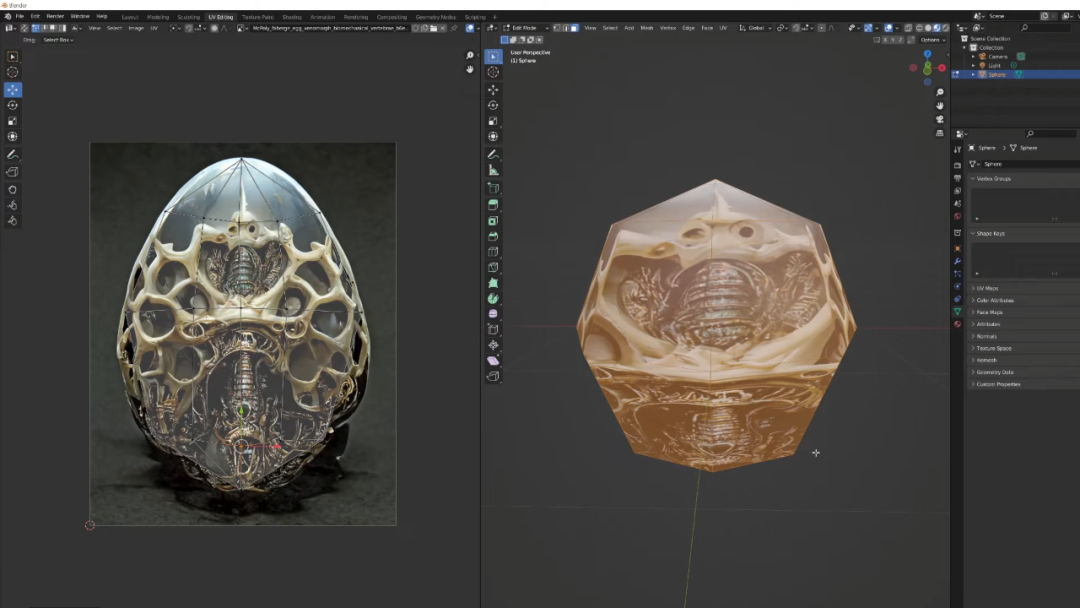This screenshot has width=1080, height=608.
Task: Click the pan hand icon in 3D viewport
Action: tap(940, 106)
